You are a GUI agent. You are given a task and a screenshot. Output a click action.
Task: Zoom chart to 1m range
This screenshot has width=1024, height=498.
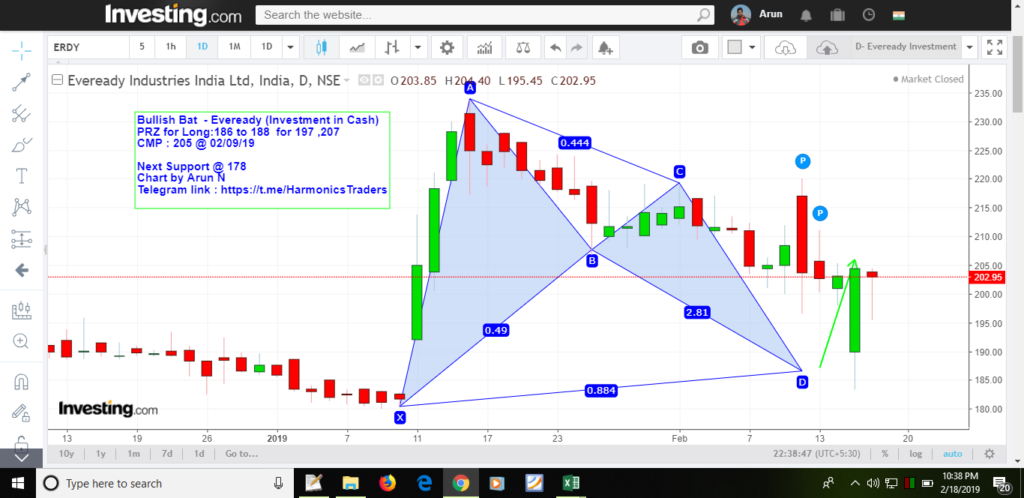coord(133,454)
